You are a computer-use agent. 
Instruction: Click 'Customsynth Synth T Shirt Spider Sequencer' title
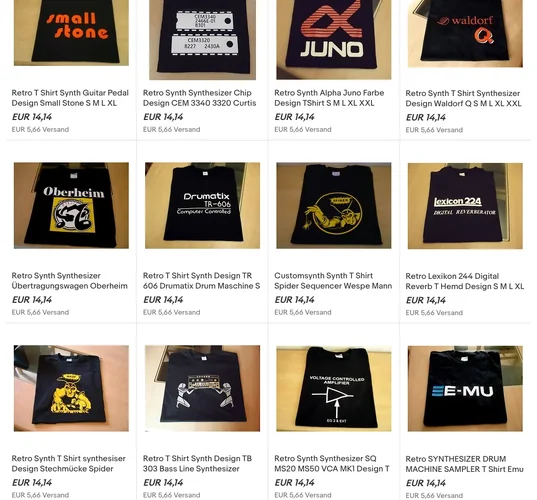pyautogui.click(x=333, y=281)
